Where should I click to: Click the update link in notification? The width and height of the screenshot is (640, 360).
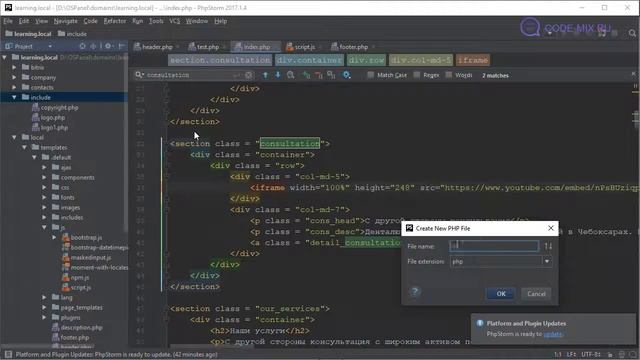[x=553, y=334]
